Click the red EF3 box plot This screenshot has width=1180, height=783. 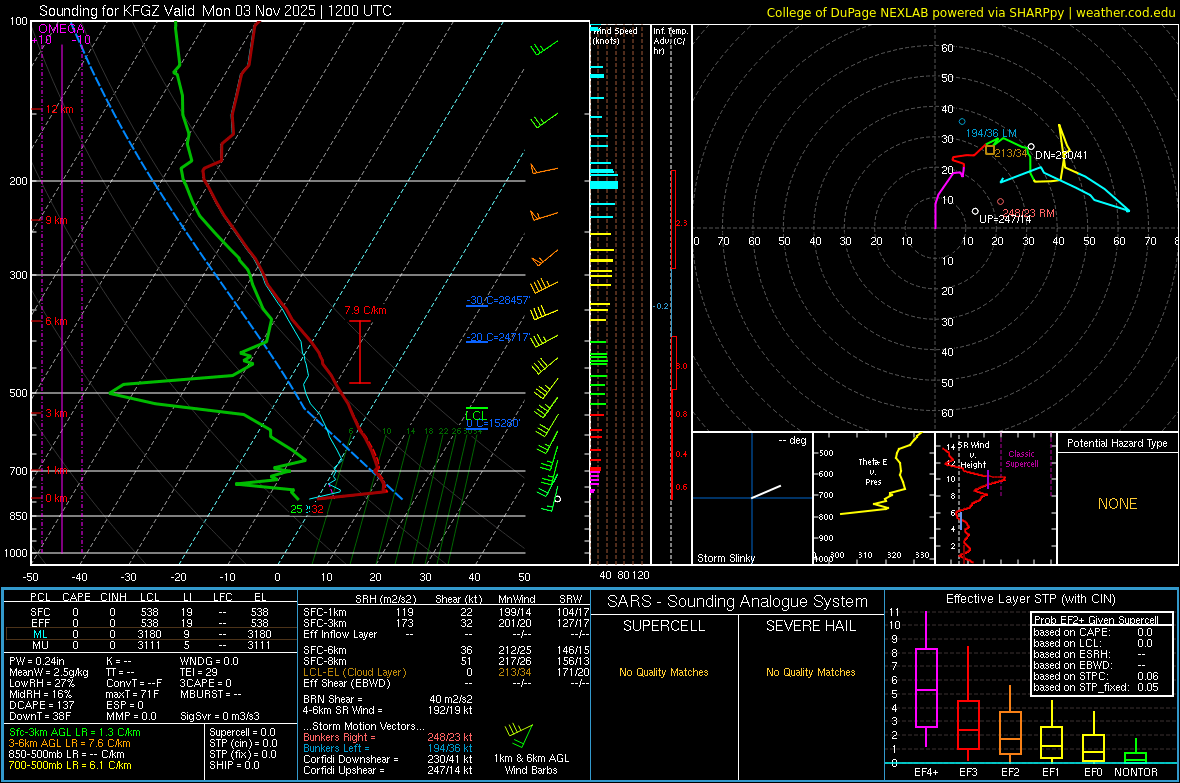tap(968, 705)
